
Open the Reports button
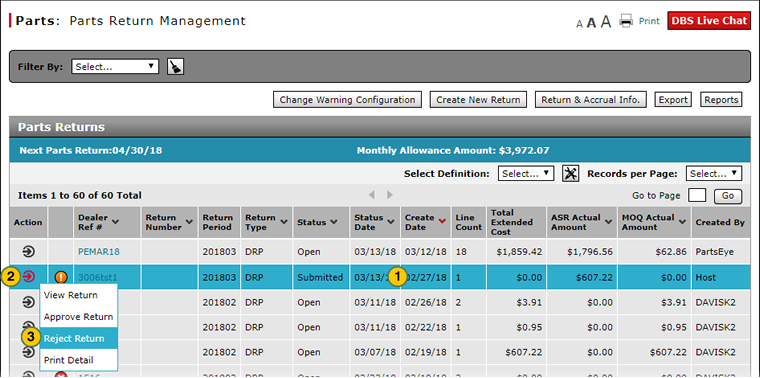[x=721, y=100]
